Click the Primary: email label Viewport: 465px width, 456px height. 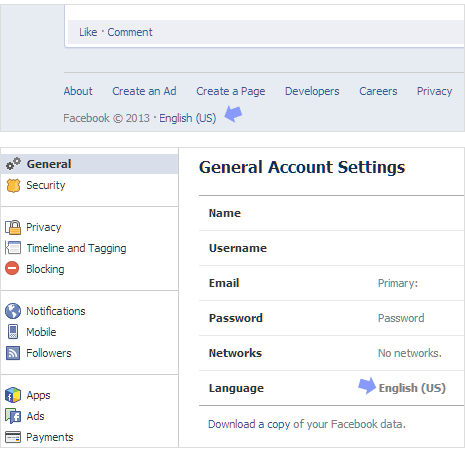pyautogui.click(x=398, y=283)
